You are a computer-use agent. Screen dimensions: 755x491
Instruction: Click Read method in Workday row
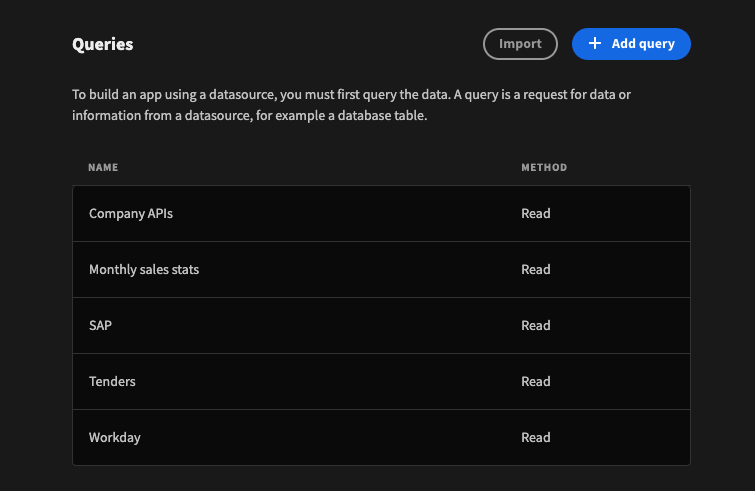[535, 438]
